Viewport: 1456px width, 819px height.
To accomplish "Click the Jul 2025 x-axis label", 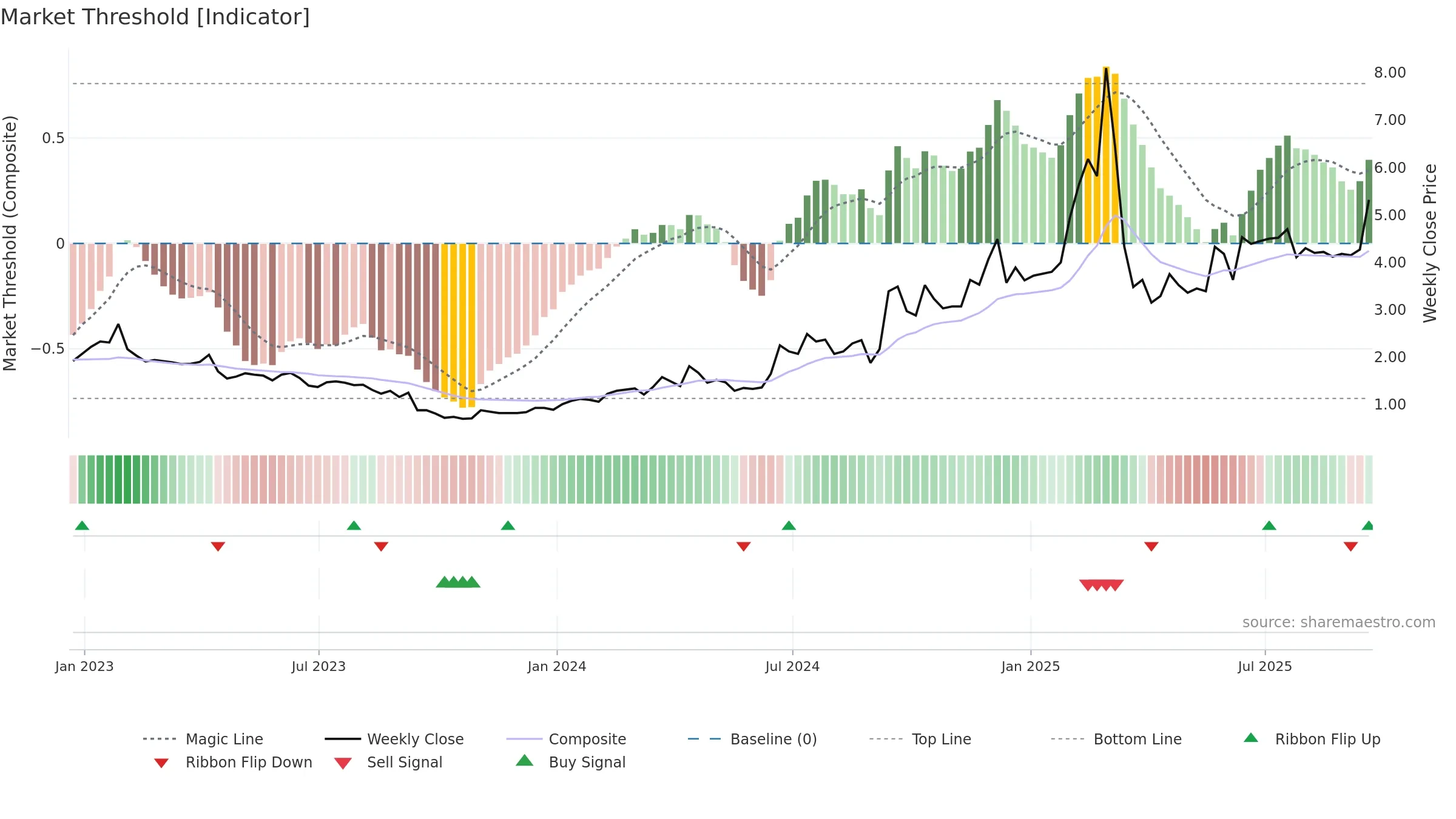I will pyautogui.click(x=1265, y=667).
